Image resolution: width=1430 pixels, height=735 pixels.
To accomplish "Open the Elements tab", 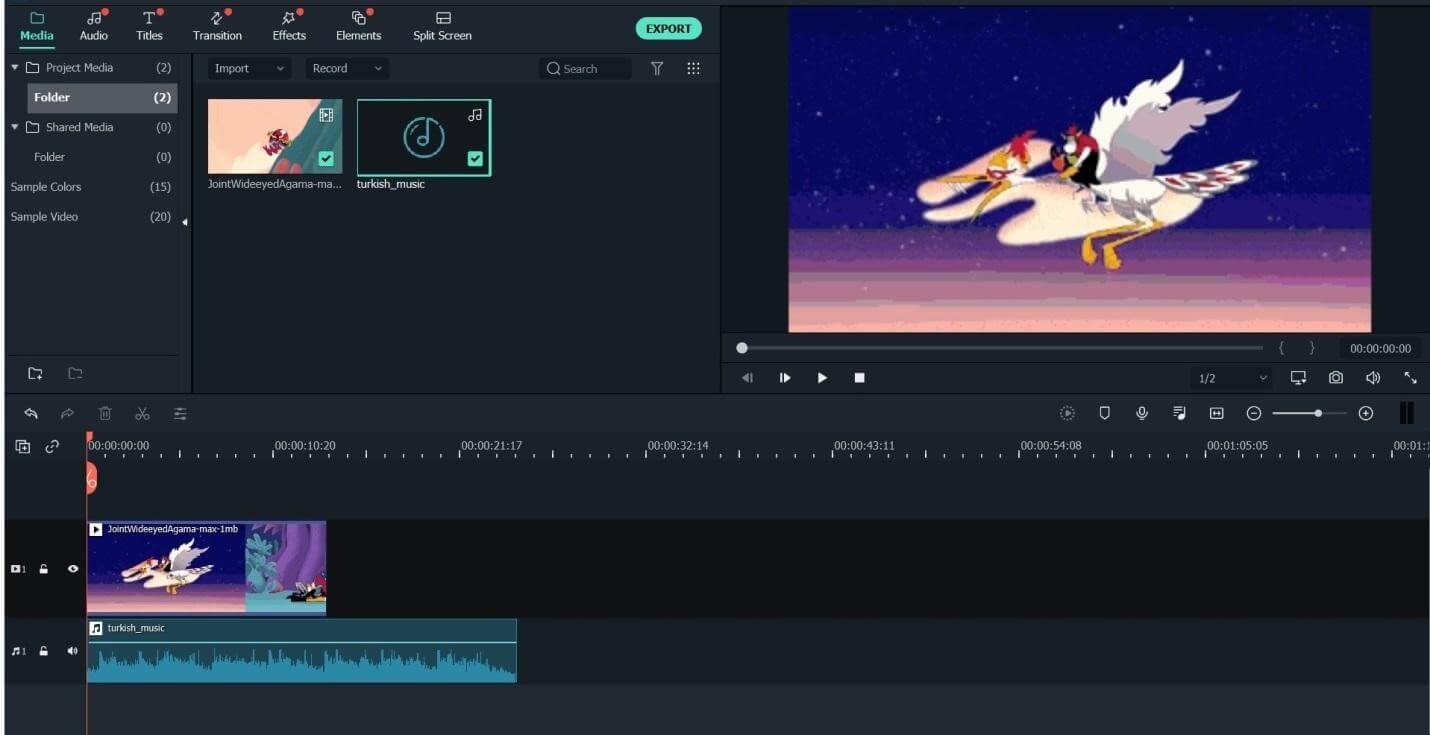I will point(359,27).
